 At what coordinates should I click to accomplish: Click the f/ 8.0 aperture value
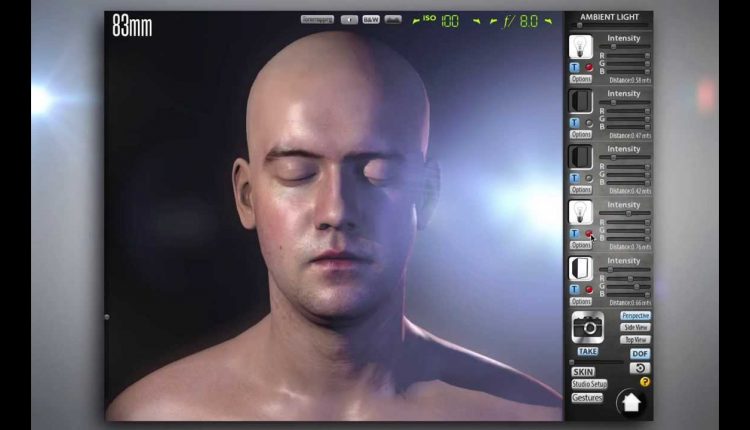[x=520, y=22]
